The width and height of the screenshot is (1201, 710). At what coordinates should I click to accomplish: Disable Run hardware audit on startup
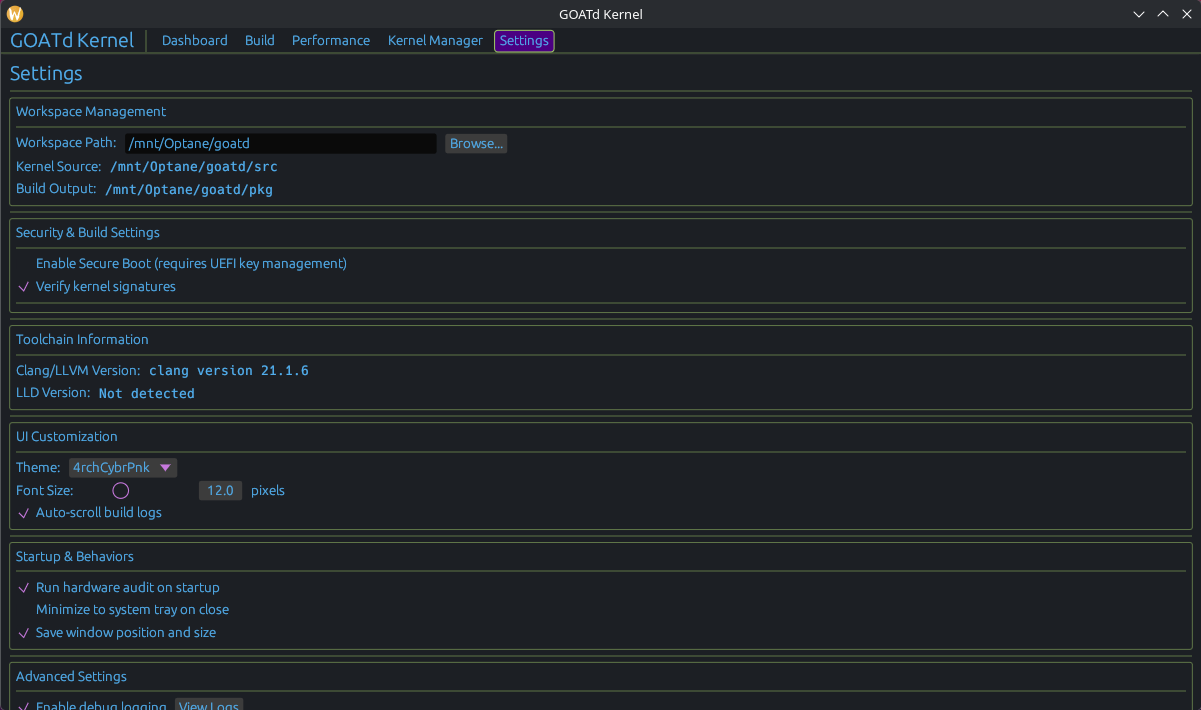point(25,588)
